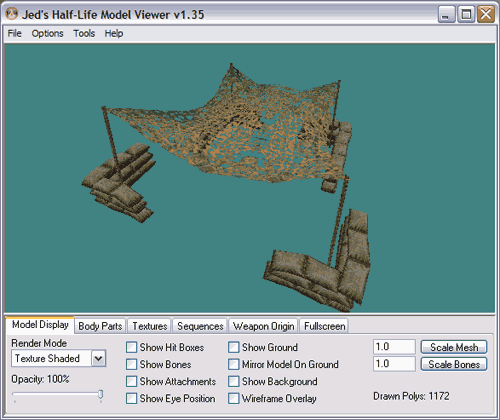
Task: Switch to the Sequences tab
Action: [200, 326]
